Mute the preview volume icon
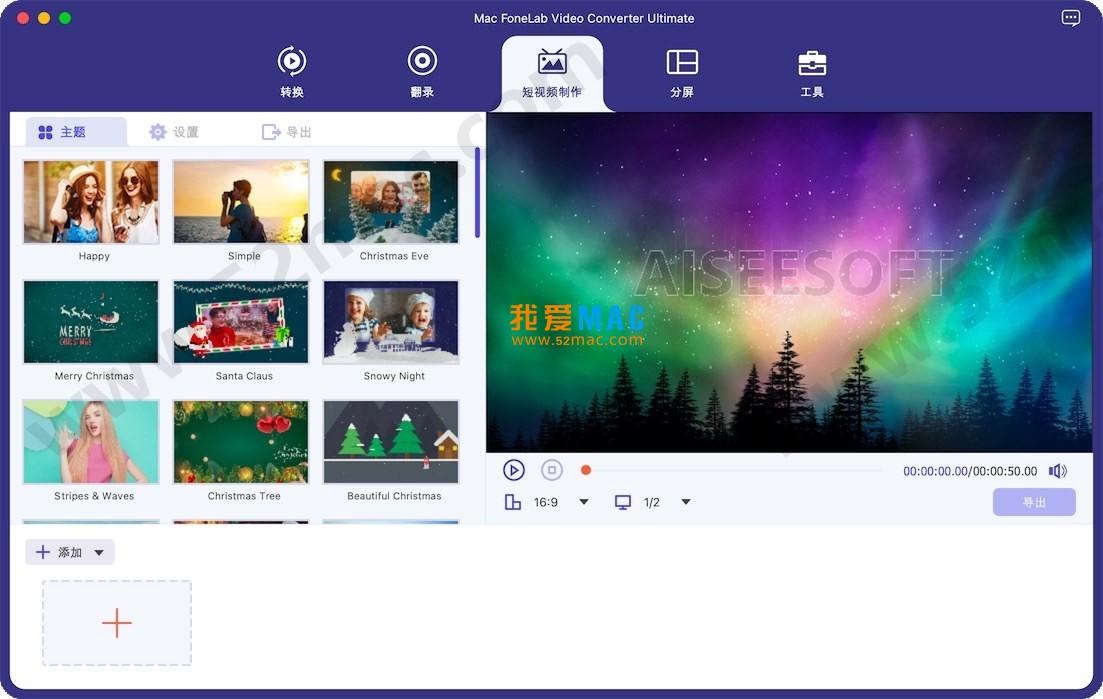The image size is (1103, 699). pyautogui.click(x=1057, y=470)
